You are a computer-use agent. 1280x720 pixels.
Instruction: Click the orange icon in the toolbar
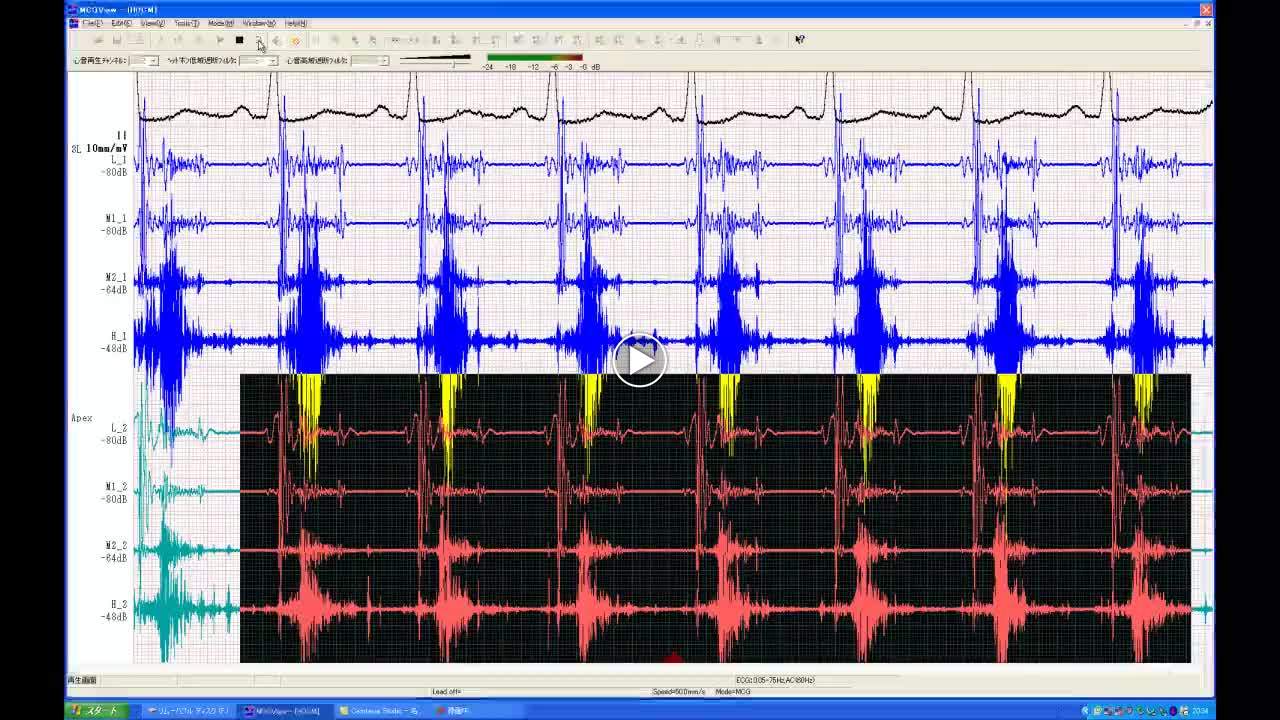pyautogui.click(x=295, y=41)
